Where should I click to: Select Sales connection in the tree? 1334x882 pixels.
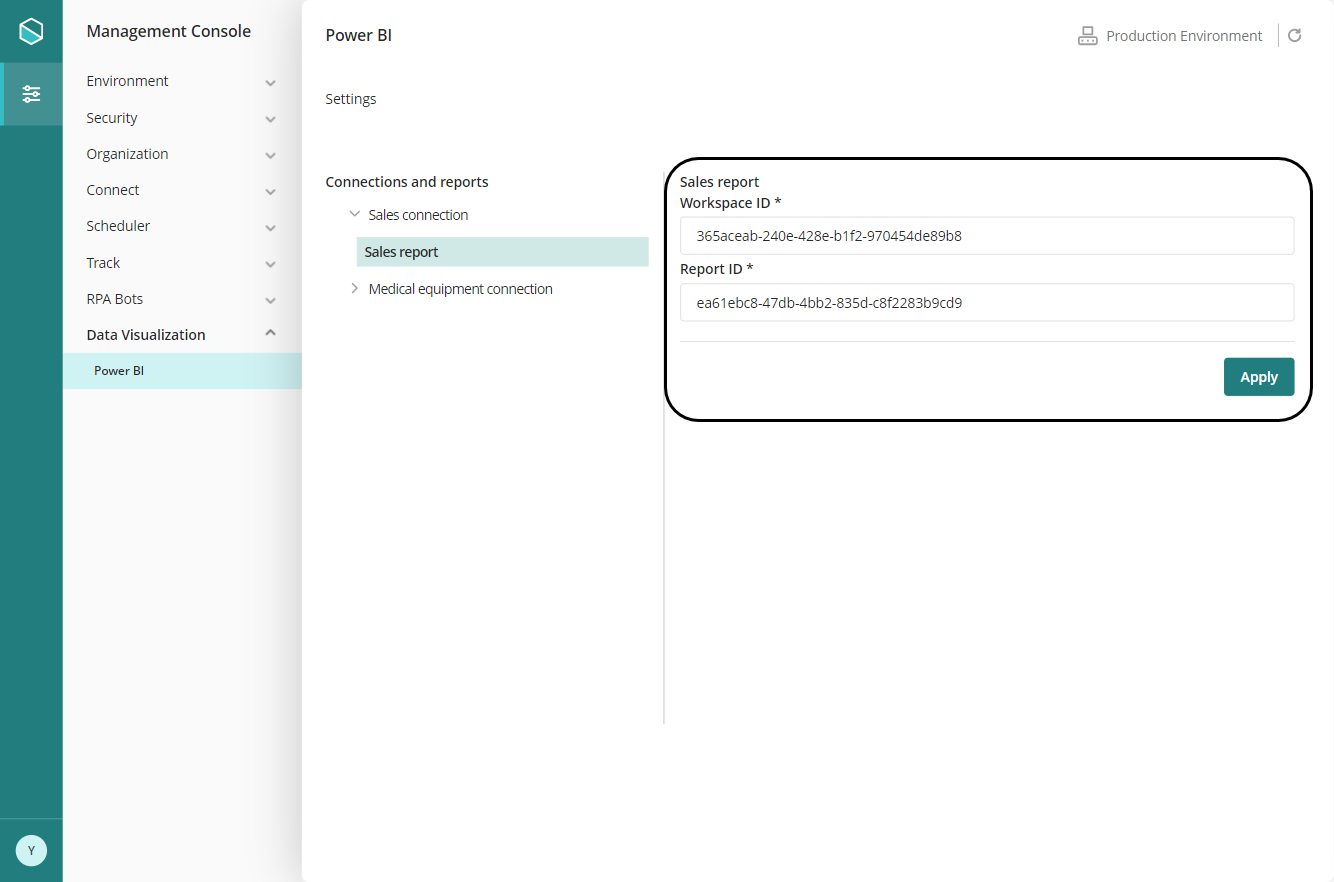[418, 215]
